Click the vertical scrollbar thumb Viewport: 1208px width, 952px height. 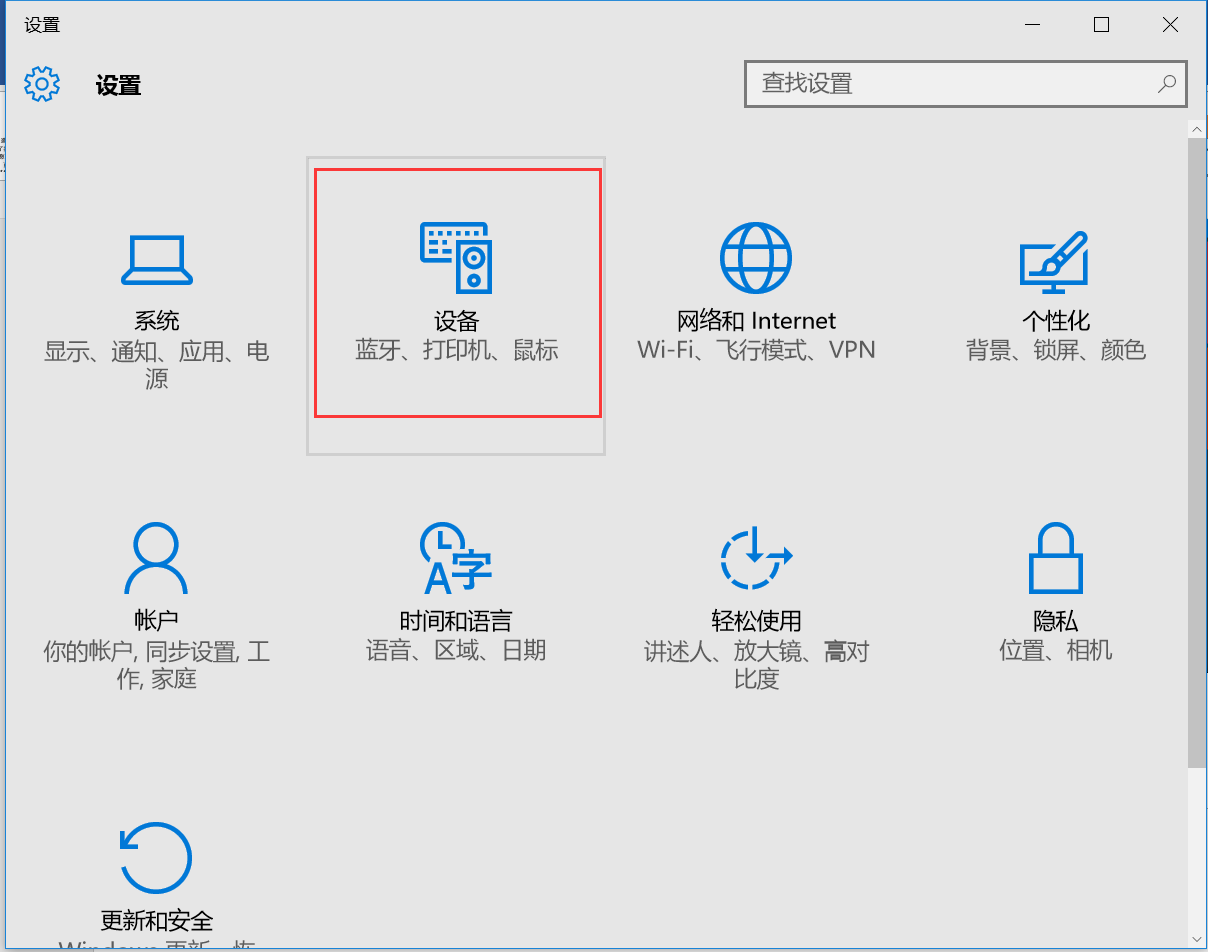click(1197, 450)
